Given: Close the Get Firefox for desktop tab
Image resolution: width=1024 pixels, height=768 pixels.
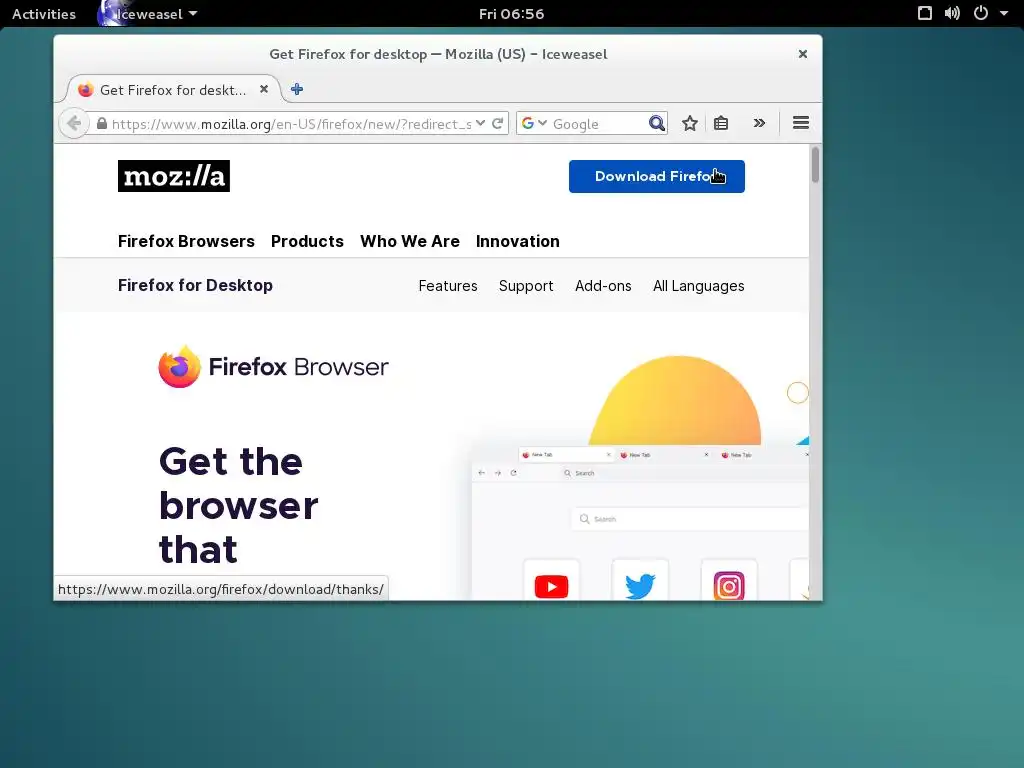Looking at the screenshot, I should pos(264,89).
